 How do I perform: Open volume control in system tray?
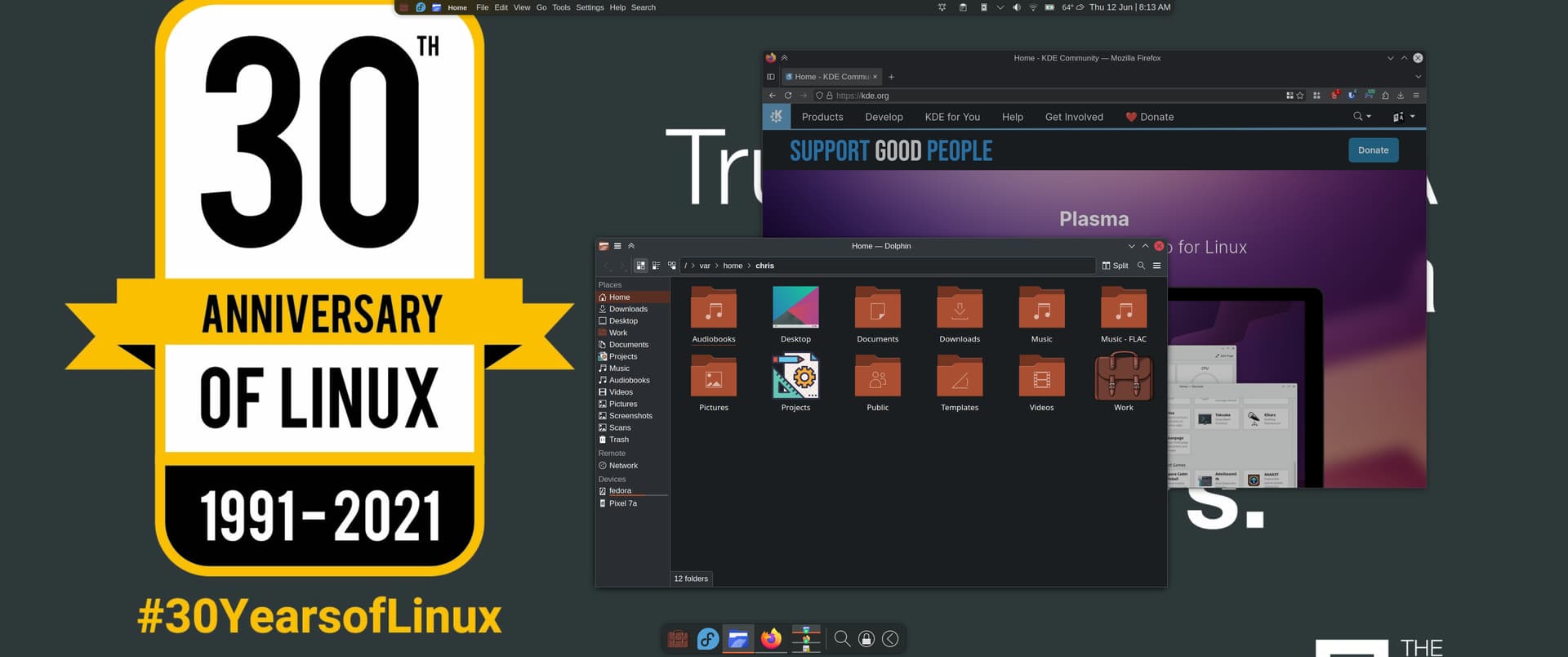1017,7
